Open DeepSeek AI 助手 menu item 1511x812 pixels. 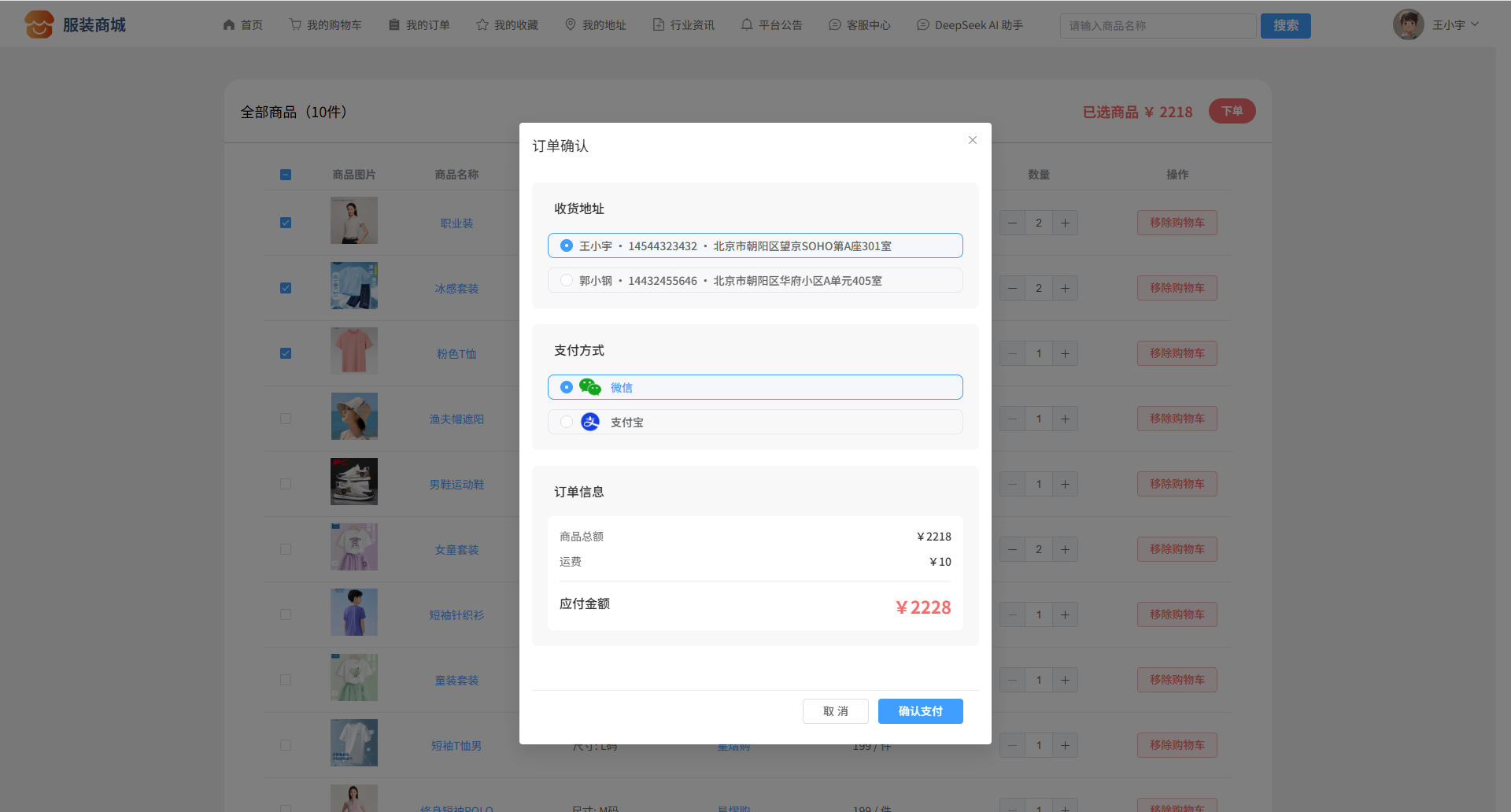[x=970, y=25]
